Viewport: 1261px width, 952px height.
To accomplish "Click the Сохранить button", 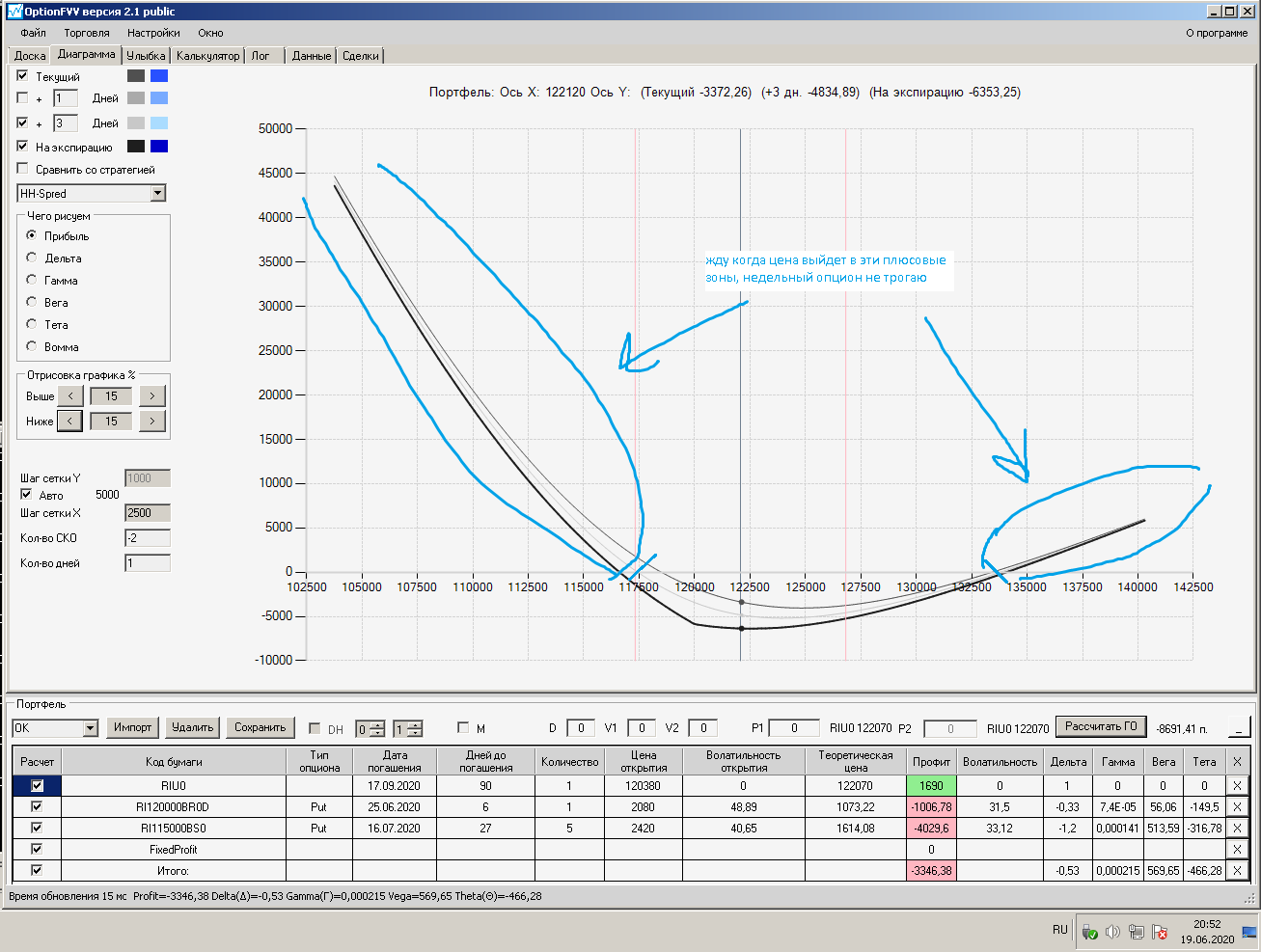I will click(260, 727).
